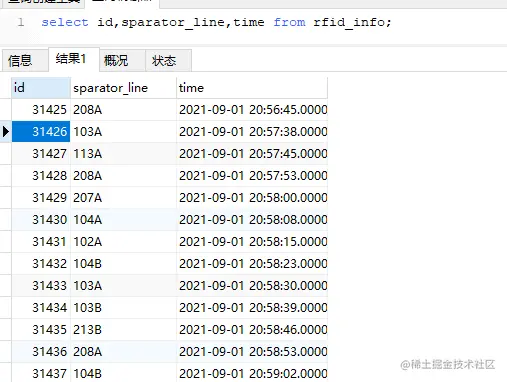Click 208A in row 31428
507x382 pixels.
[123, 176]
